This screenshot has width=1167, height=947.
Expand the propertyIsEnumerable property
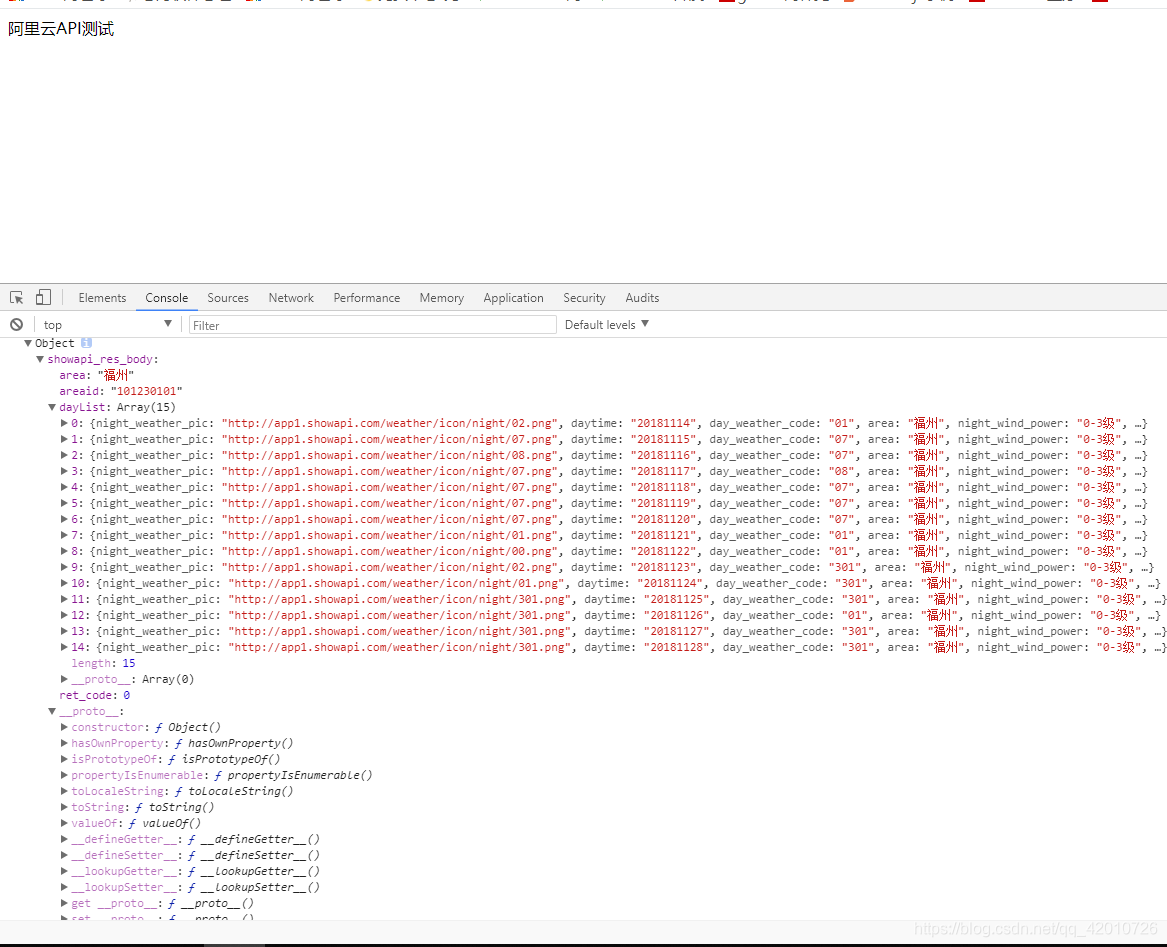pyautogui.click(x=64, y=775)
